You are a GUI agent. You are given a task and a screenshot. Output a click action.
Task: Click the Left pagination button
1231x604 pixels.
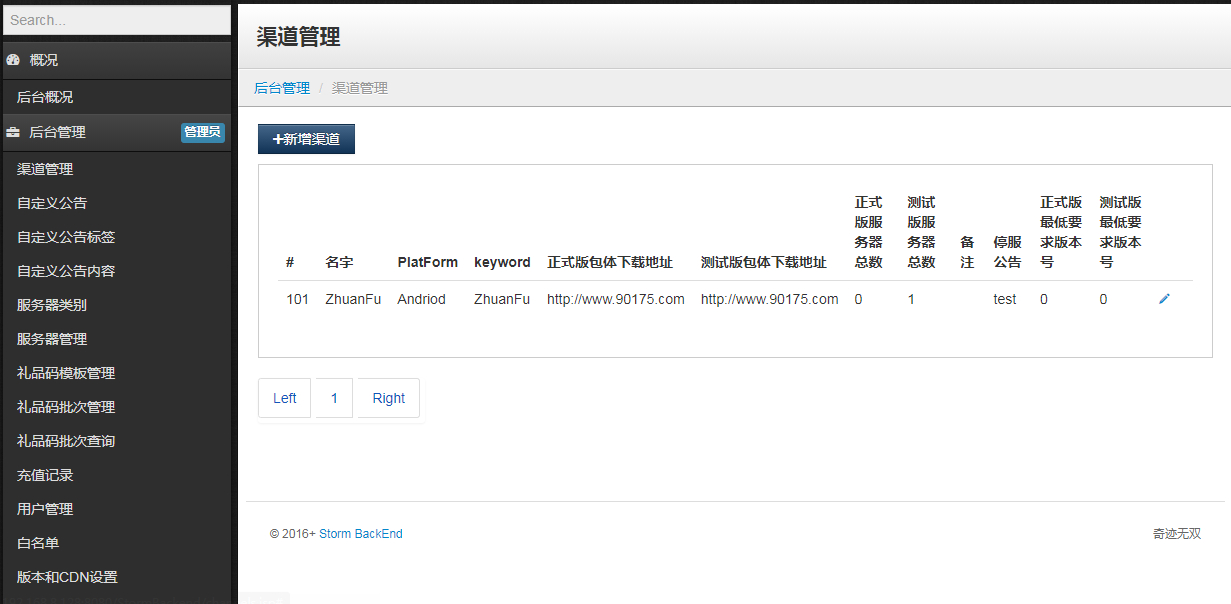pyautogui.click(x=285, y=398)
